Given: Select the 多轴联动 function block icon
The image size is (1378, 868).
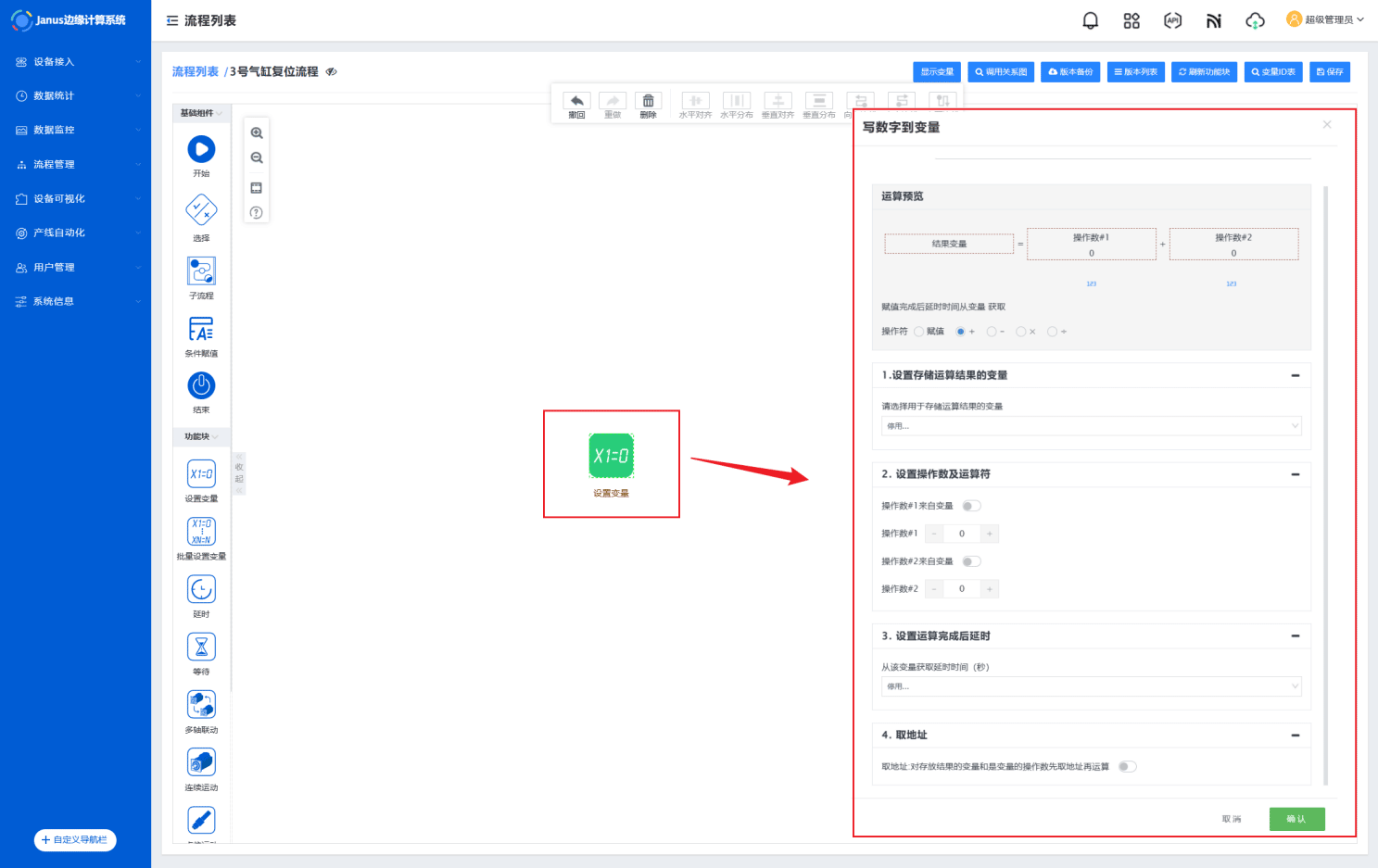Looking at the screenshot, I should coord(201,705).
